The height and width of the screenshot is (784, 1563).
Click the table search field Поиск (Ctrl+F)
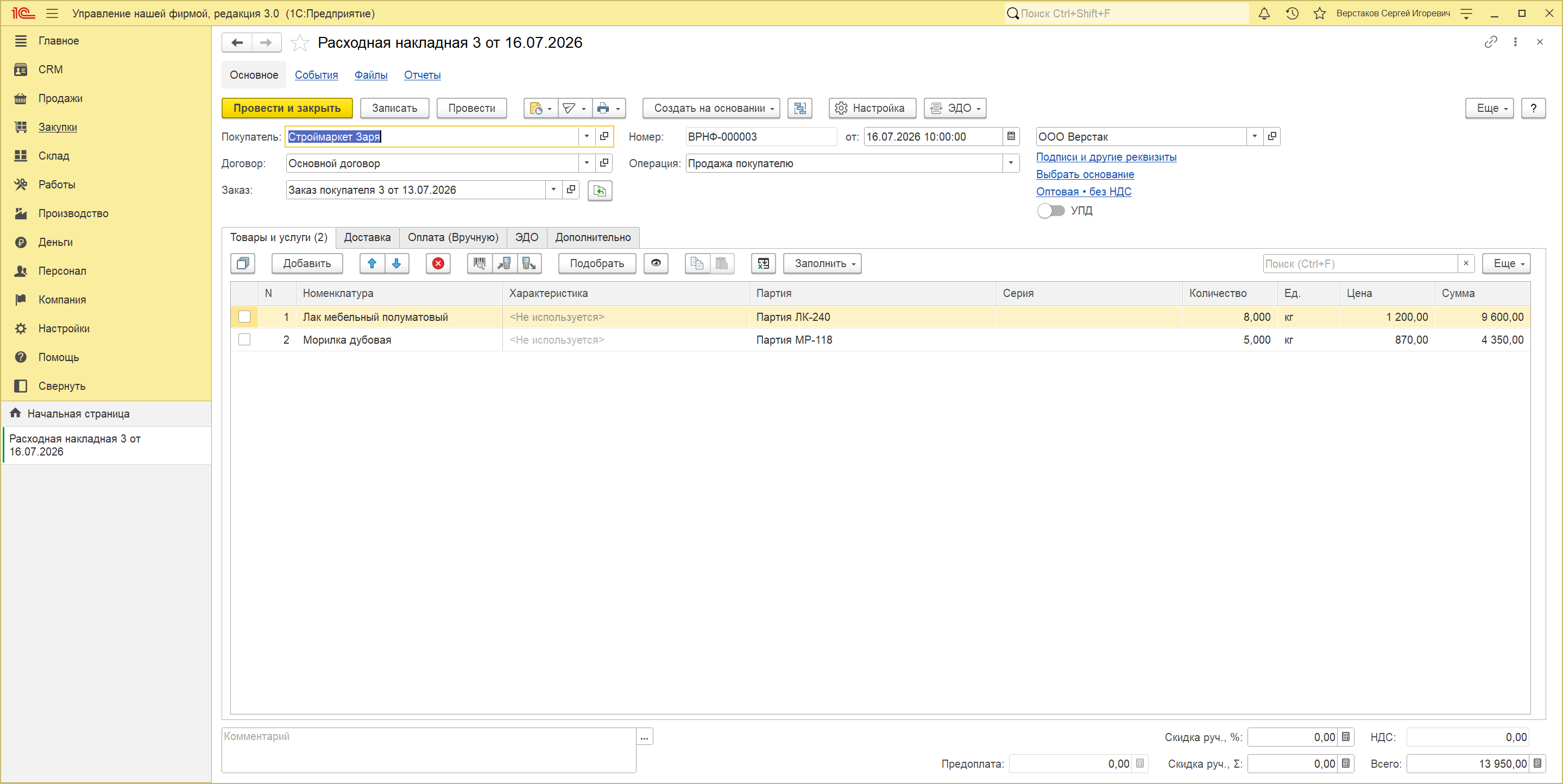(1360, 263)
